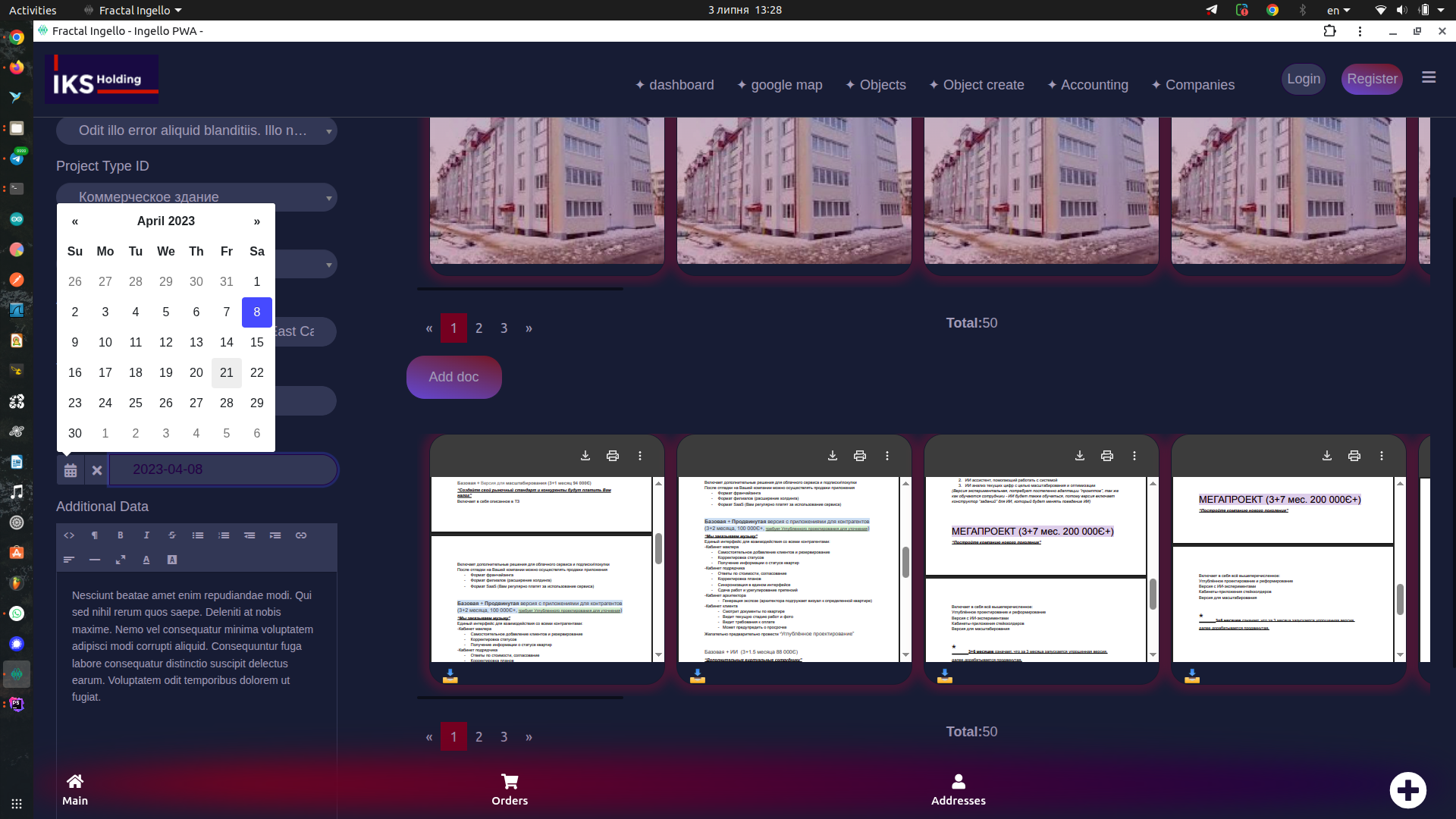Toggle strikethrough formatting in editor
Screen dimensions: 1456x819
pos(172,535)
